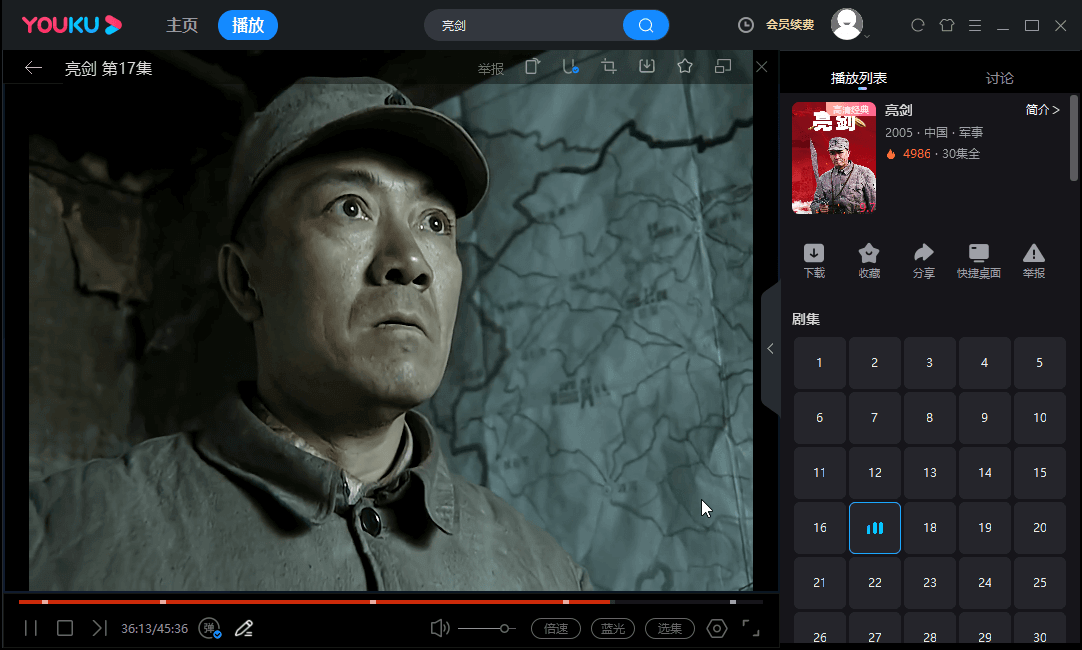Open the 倍速 playback speed menu
Viewport: 1082px width, 650px height.
556,629
